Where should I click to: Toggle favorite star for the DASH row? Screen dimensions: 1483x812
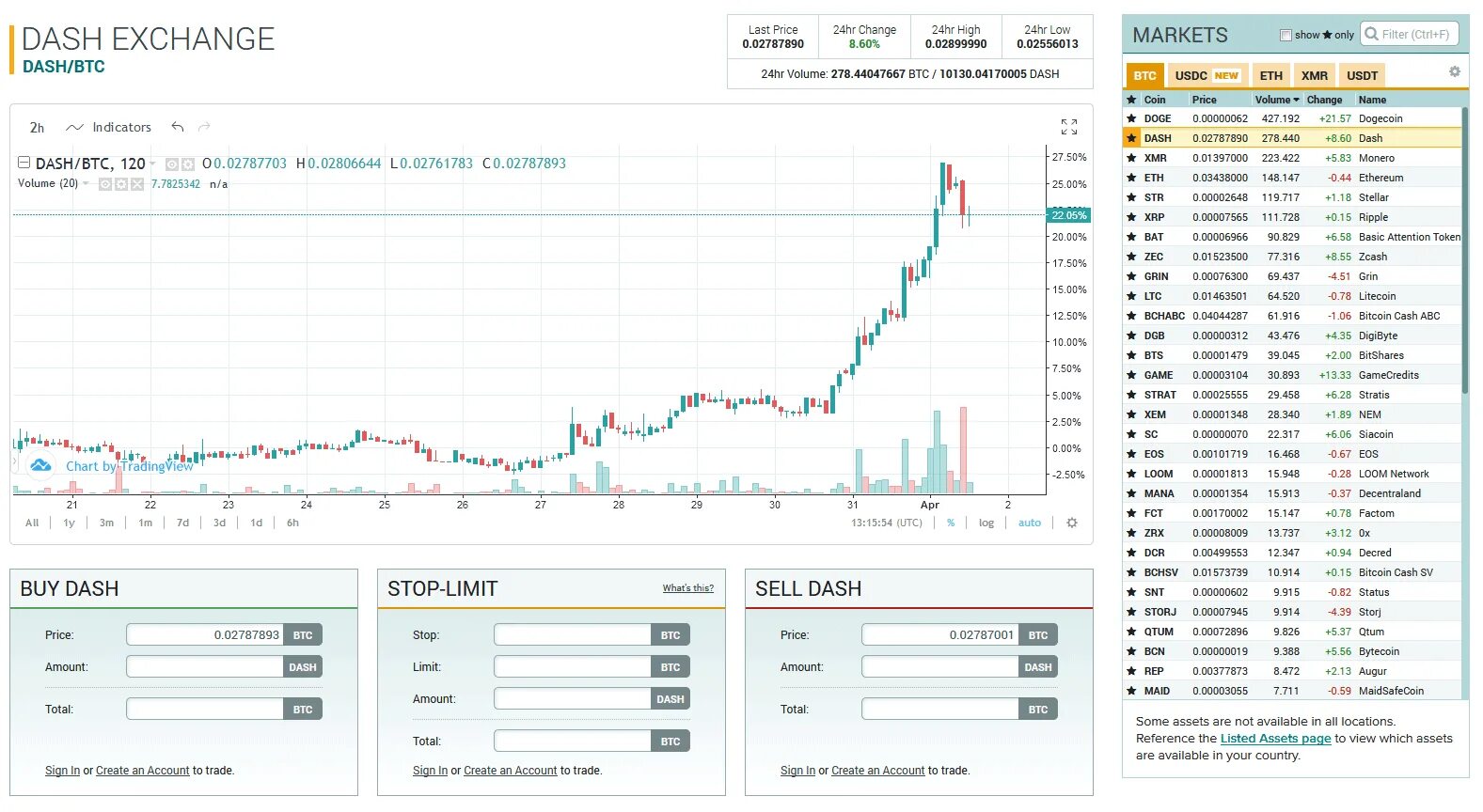coord(1132,138)
